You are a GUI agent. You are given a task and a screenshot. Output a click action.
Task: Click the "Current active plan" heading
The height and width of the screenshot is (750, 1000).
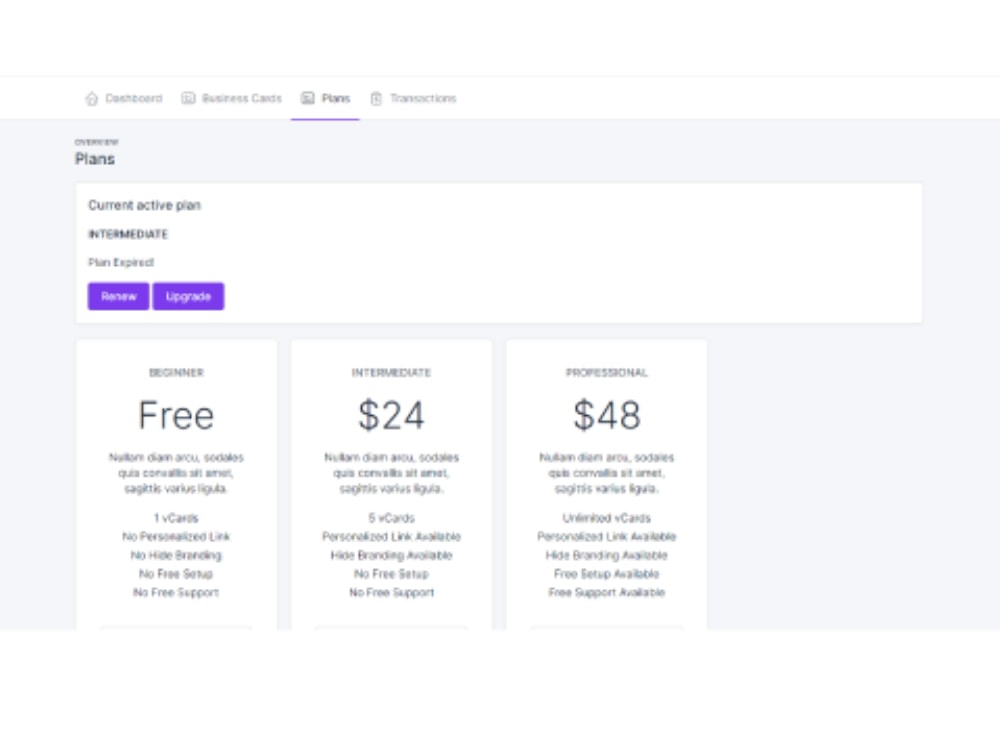(145, 205)
